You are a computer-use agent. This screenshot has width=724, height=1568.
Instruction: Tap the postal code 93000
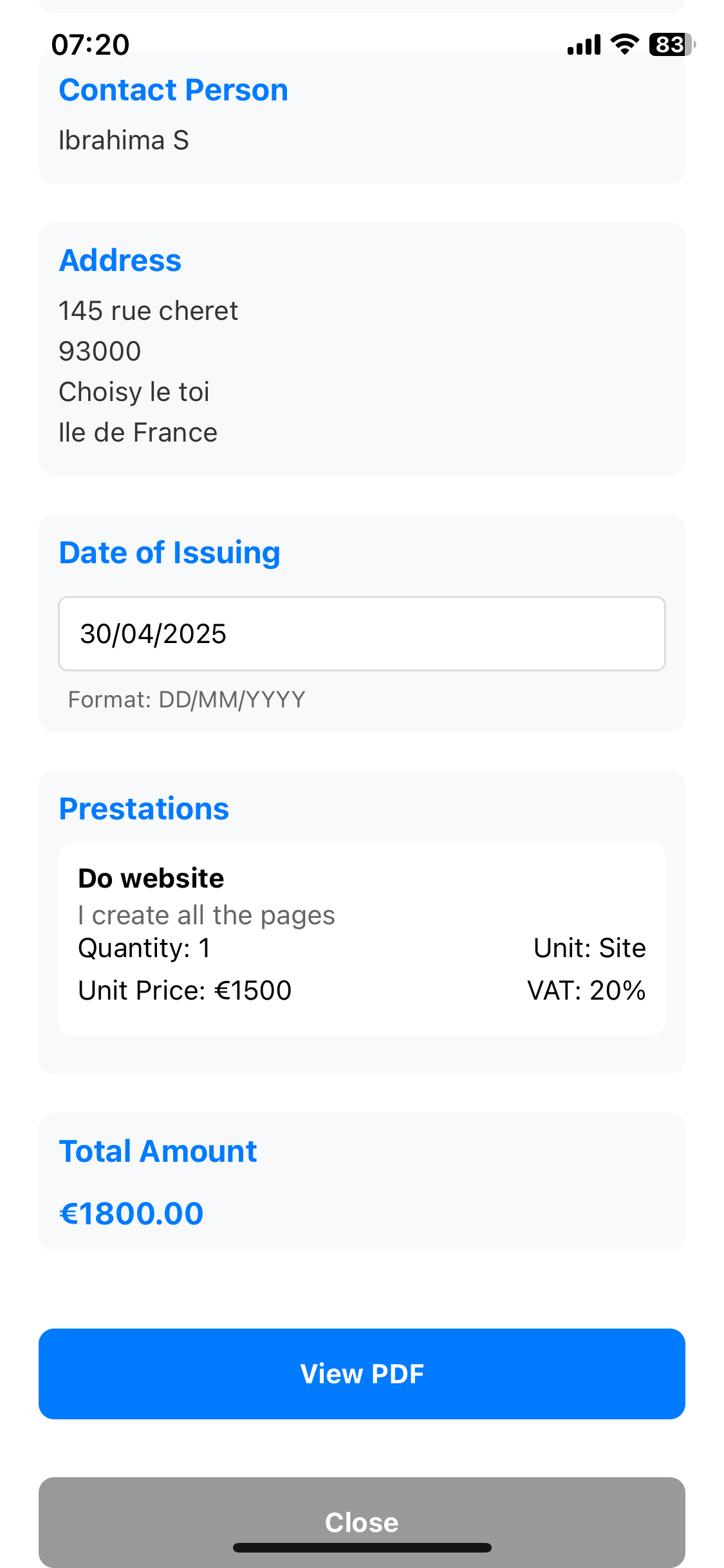[x=100, y=351]
